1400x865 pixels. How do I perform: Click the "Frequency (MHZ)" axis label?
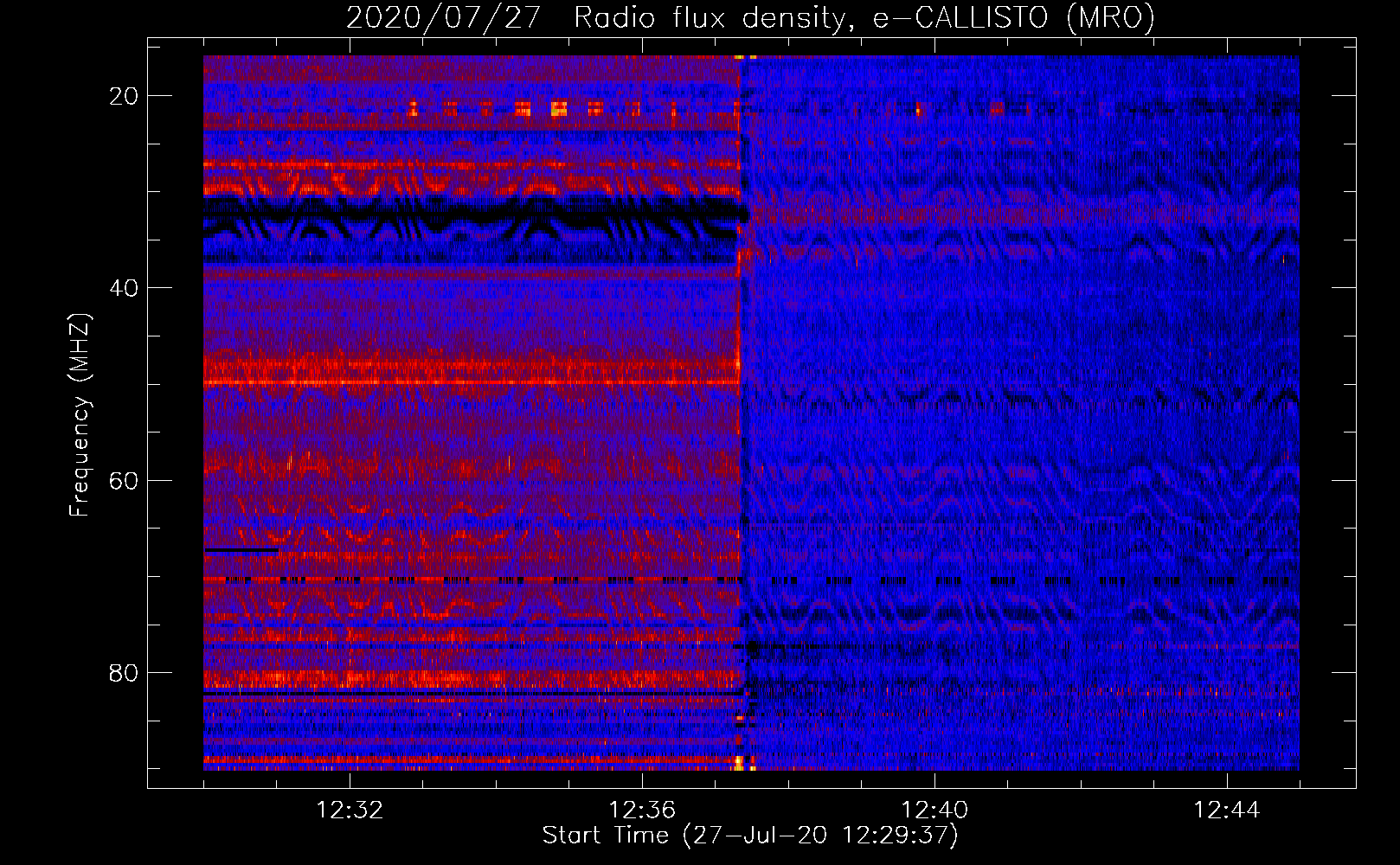(x=80, y=415)
